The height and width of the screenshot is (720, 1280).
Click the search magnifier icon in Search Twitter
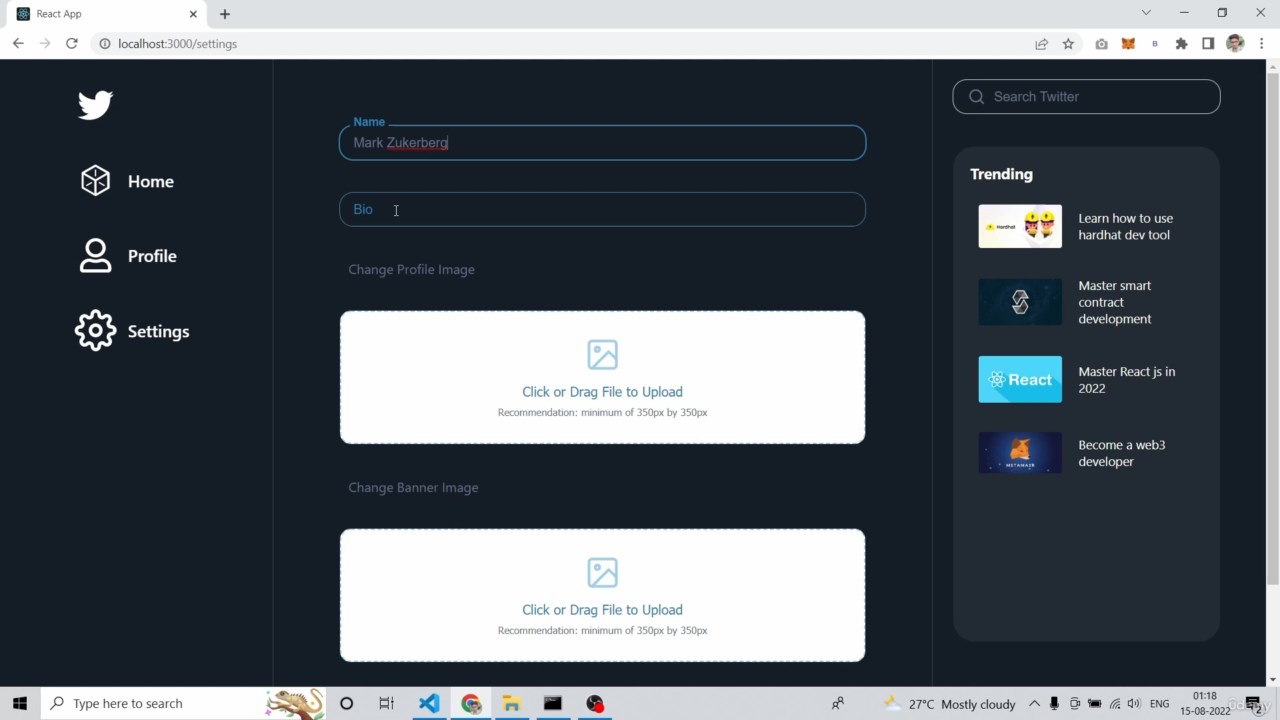(977, 97)
